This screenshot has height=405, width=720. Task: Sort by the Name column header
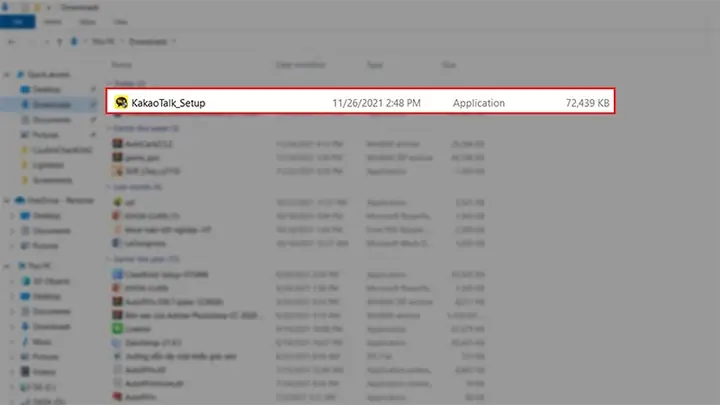(122, 65)
